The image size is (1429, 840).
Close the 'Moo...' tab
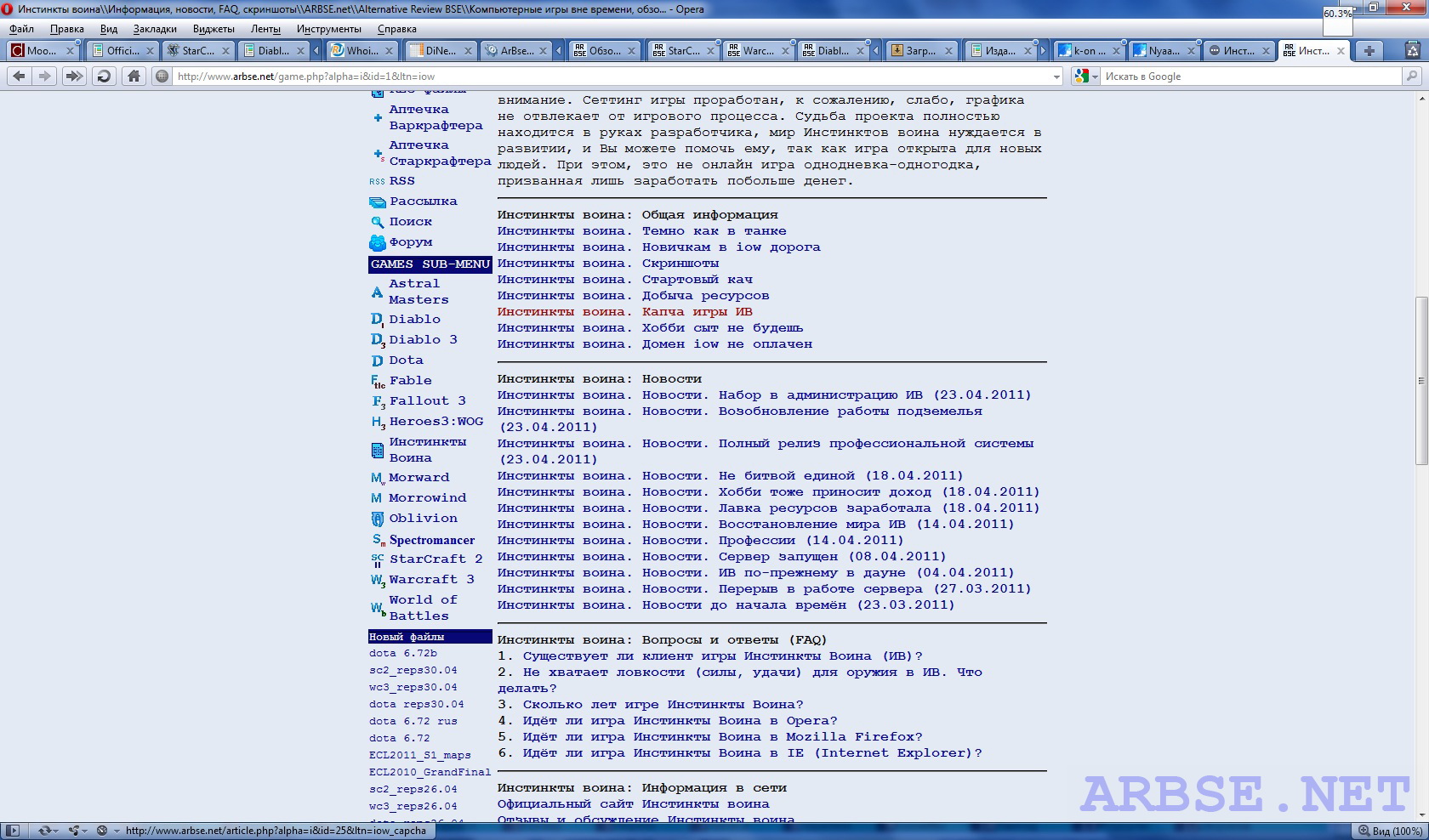coord(71,51)
